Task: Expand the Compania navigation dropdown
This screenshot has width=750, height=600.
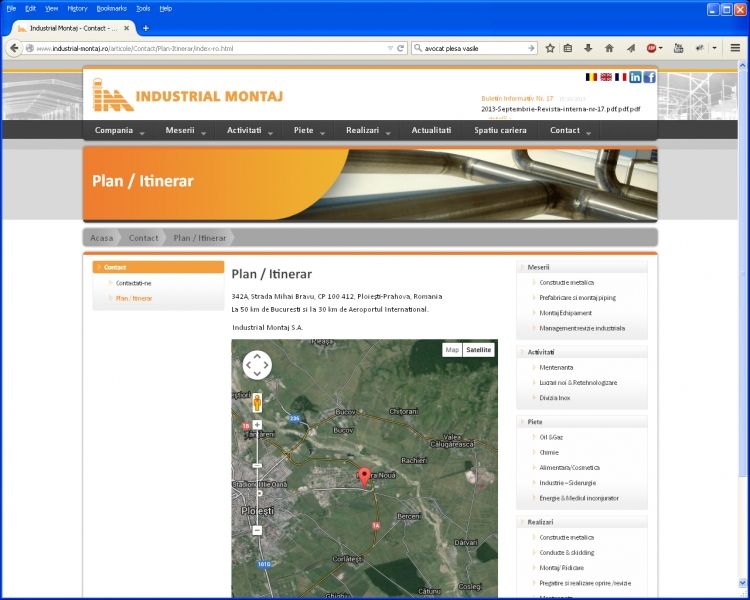Action: [x=120, y=131]
